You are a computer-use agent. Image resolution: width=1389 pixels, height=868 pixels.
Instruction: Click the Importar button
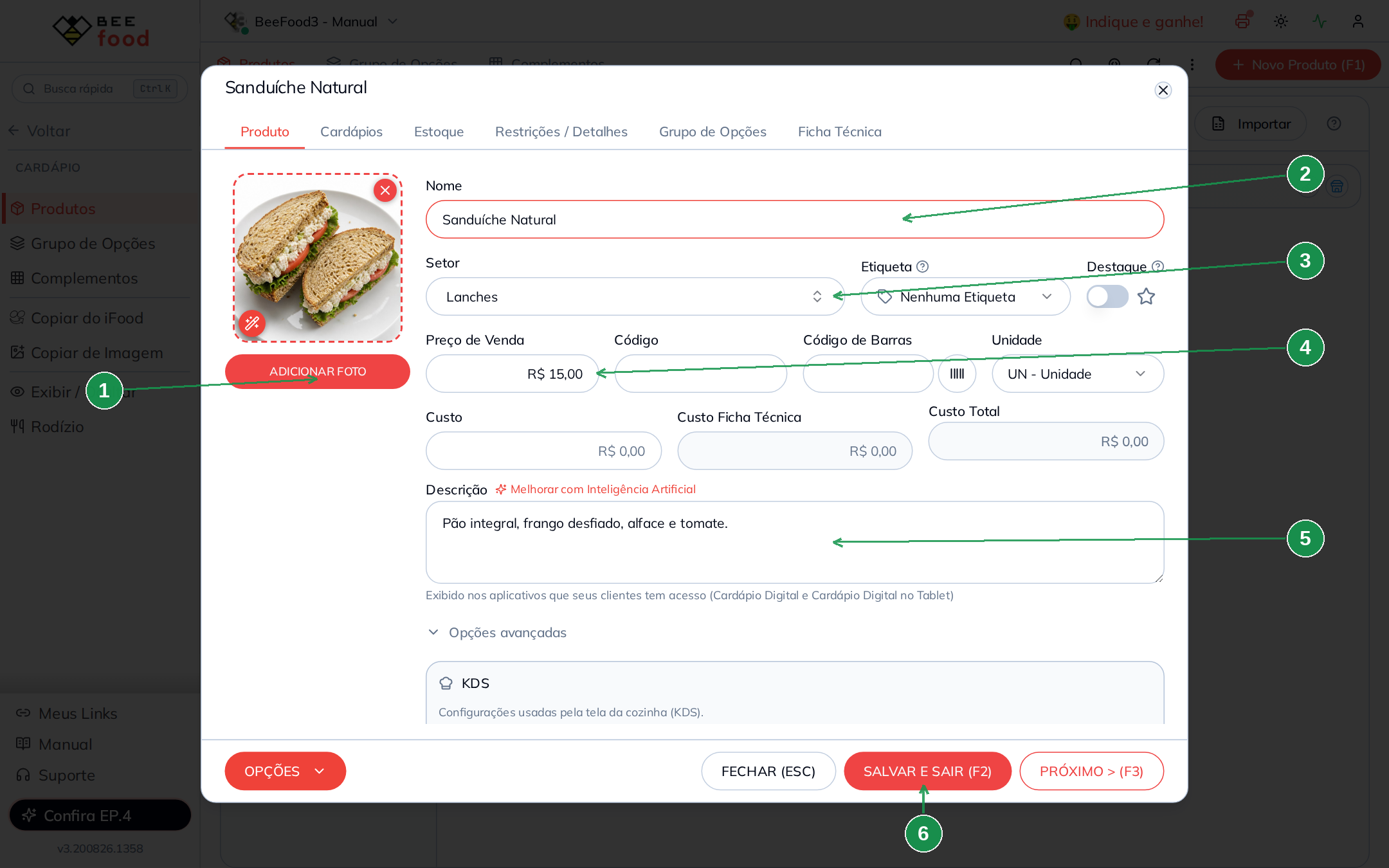(1251, 123)
